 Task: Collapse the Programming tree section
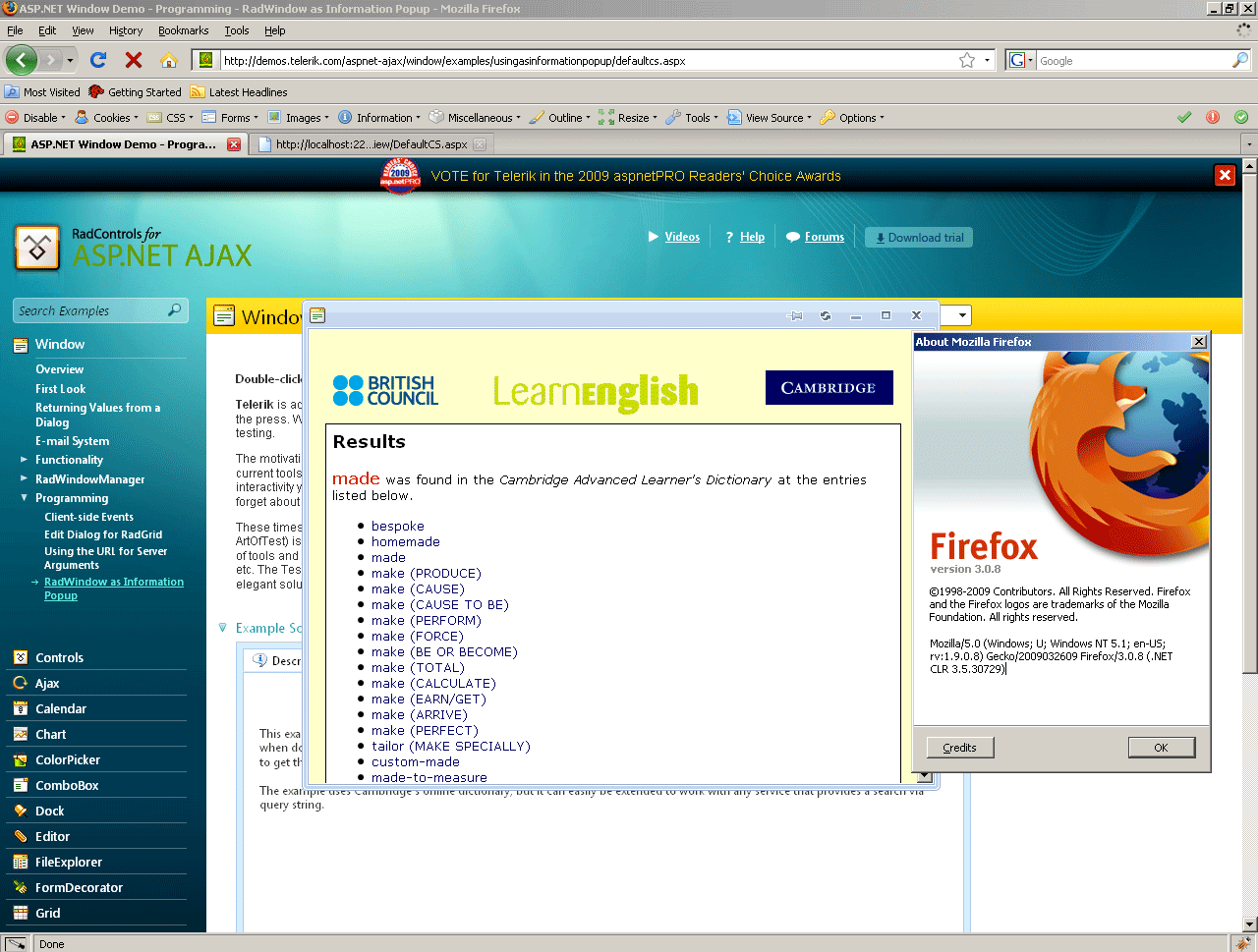[24, 498]
